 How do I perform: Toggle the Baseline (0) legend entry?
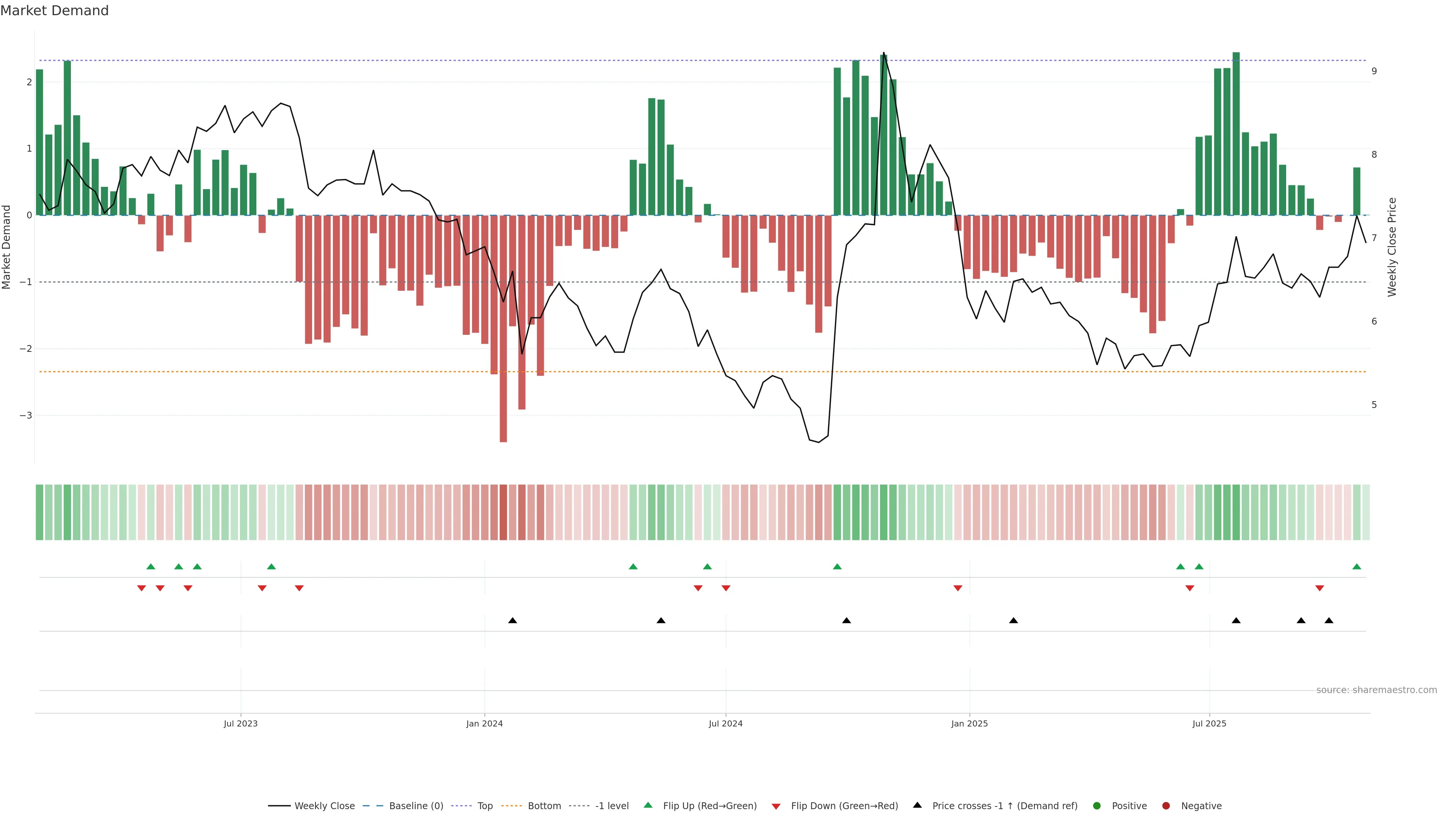click(x=416, y=805)
